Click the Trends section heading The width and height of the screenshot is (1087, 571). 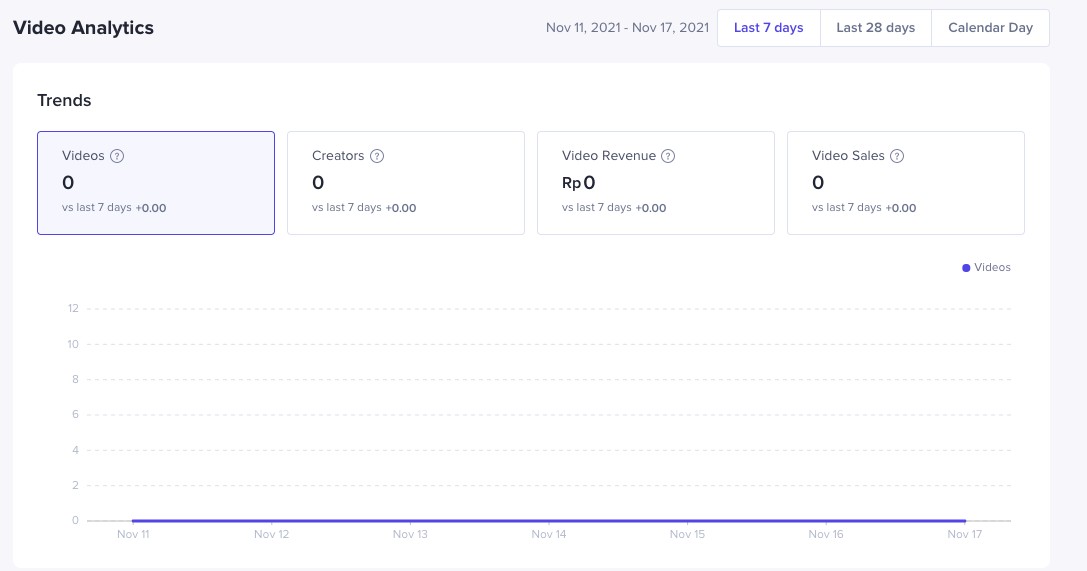pyautogui.click(x=64, y=101)
